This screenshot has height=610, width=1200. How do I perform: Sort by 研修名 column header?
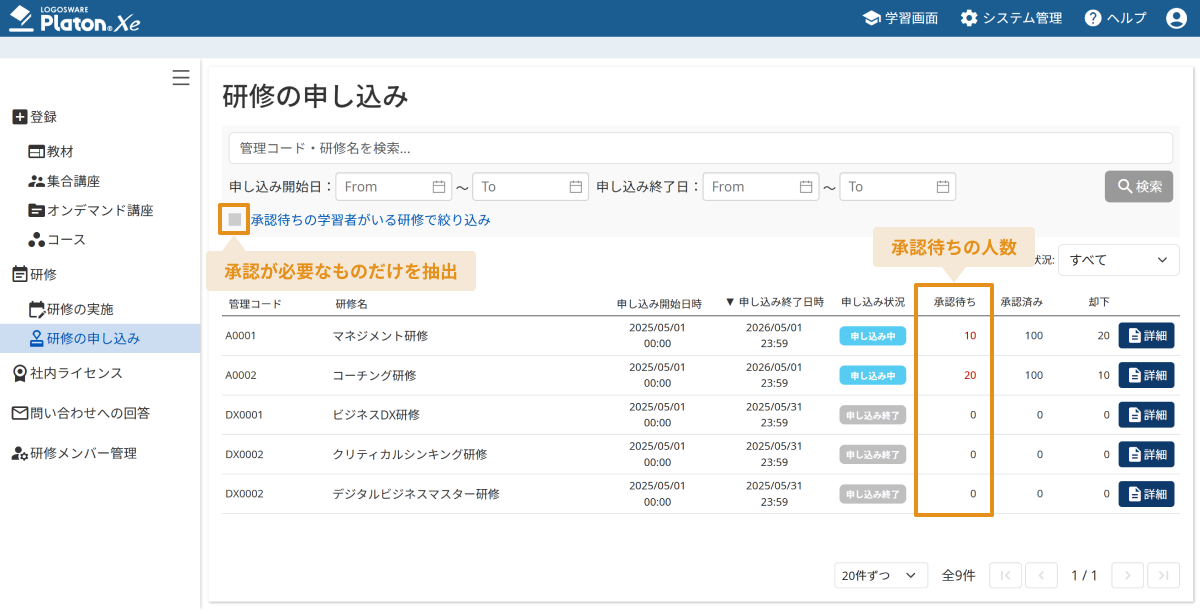[351, 303]
